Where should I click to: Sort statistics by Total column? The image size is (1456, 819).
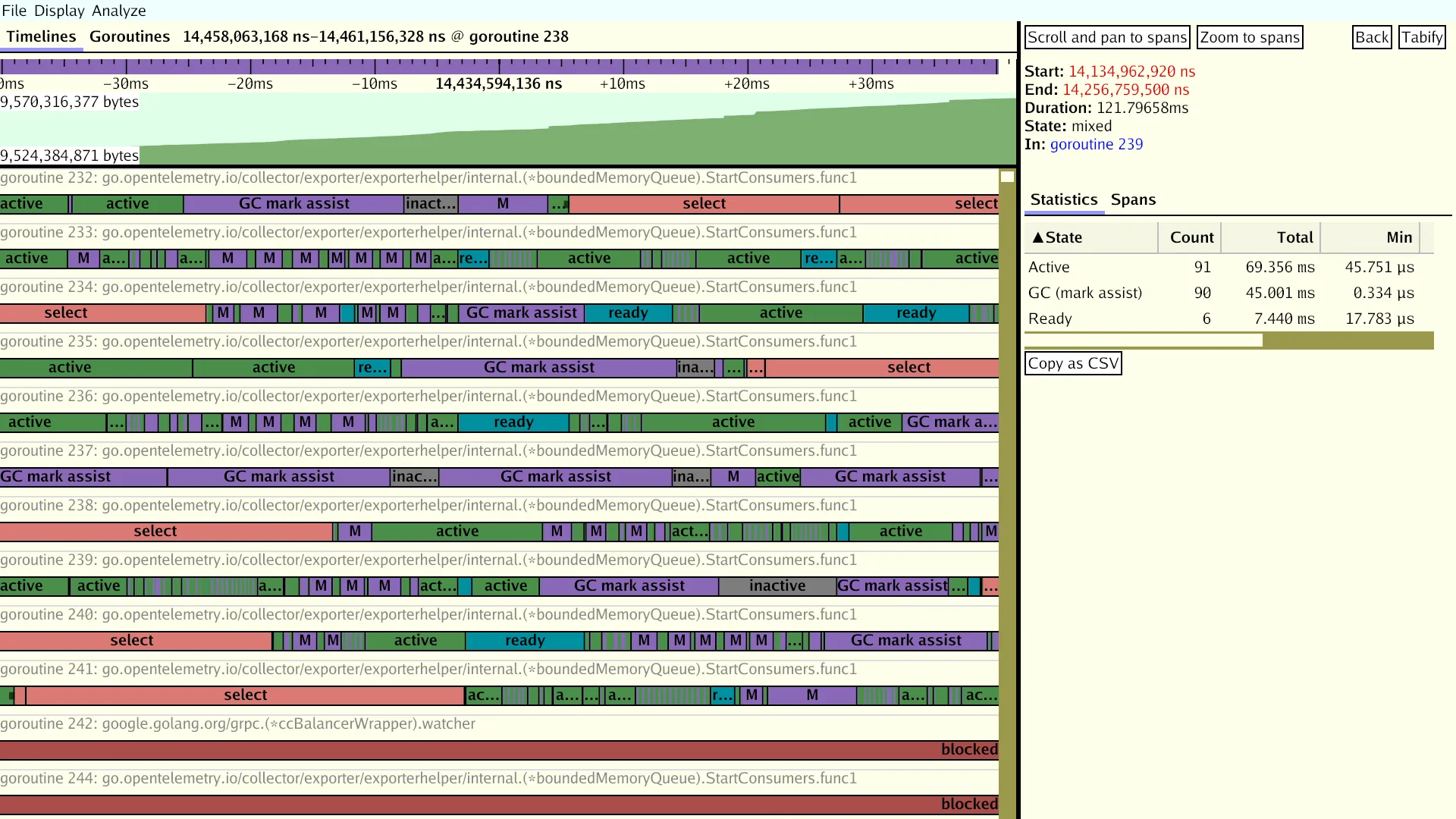coord(1294,237)
